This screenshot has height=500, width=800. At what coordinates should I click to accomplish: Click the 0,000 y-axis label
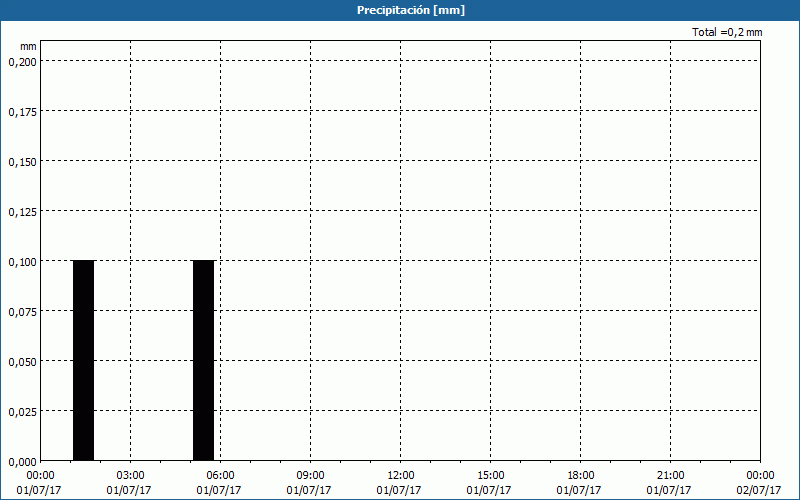click(23, 462)
